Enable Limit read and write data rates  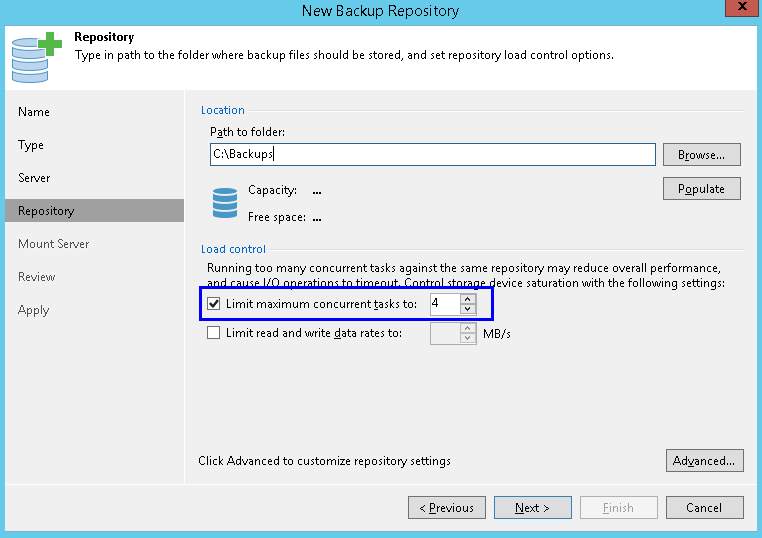click(x=213, y=333)
